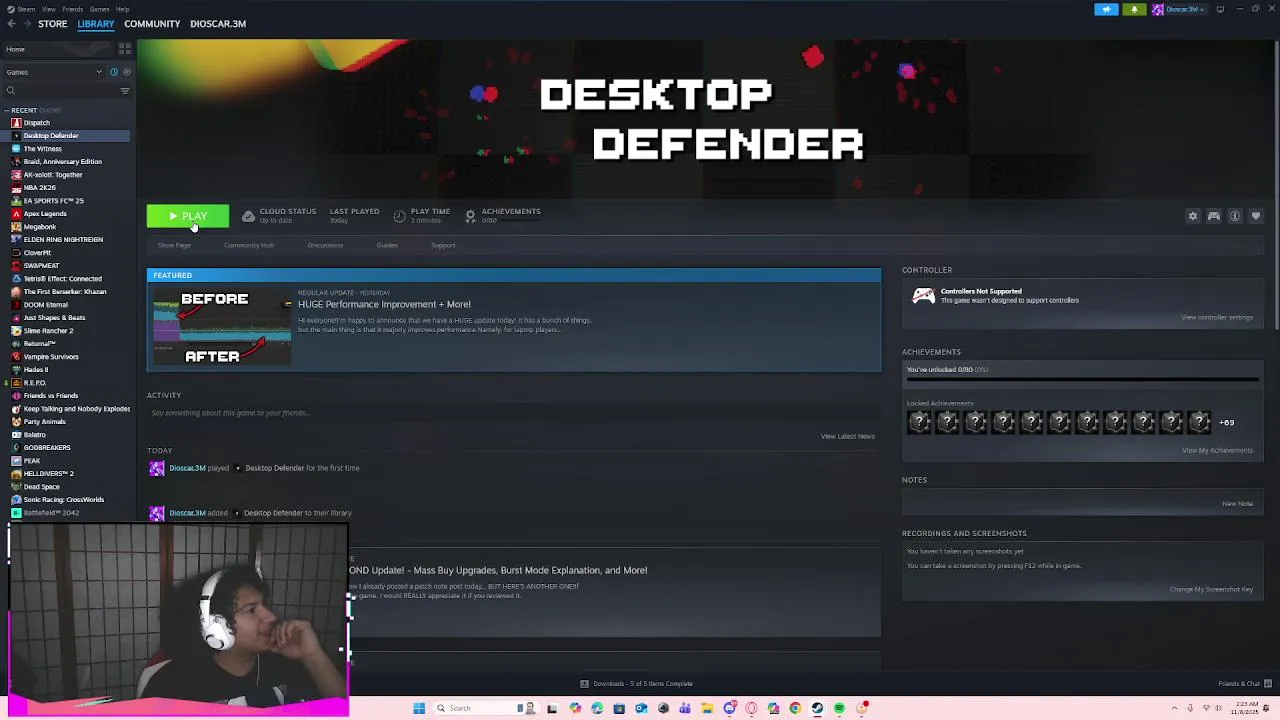Toggle sort by recent activity clock icon
Screen dimensions: 1280x720
click(x=113, y=72)
